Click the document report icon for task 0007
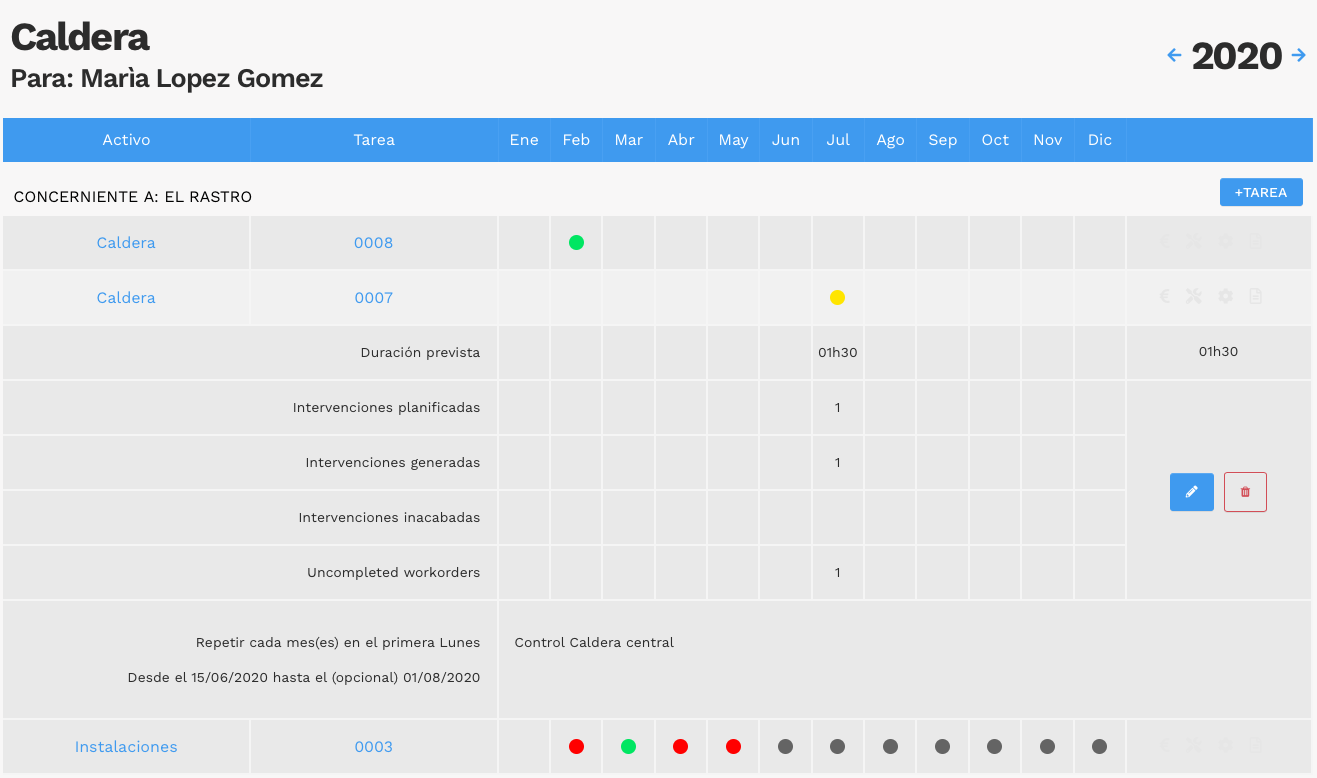Screen dimensions: 1317x778 tap(1256, 296)
